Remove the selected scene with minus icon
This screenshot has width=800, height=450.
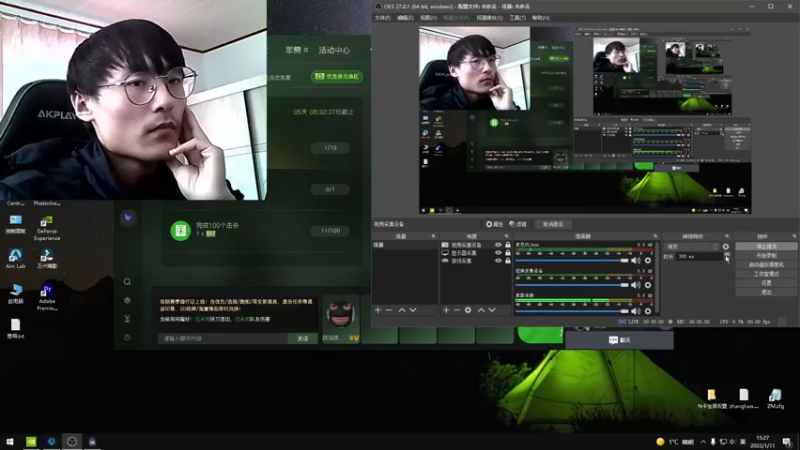[x=389, y=310]
